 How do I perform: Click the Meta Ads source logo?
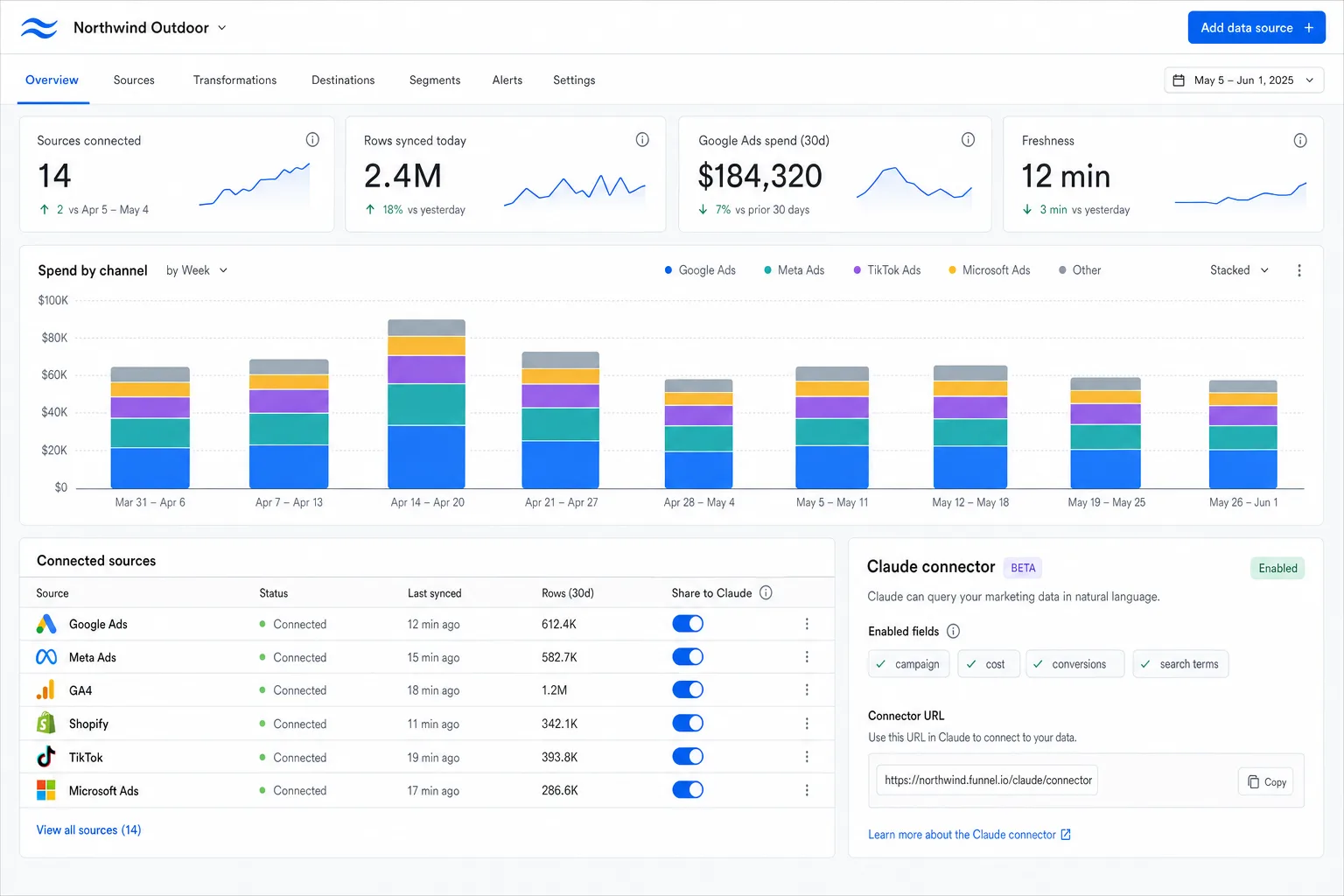pos(46,657)
